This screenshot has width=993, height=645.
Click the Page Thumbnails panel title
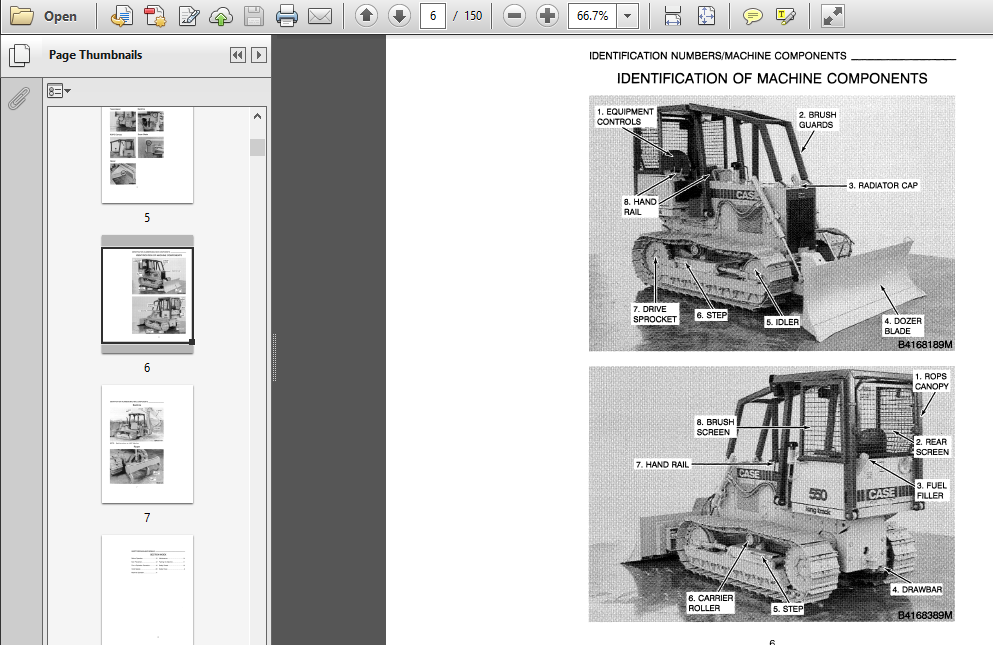[96, 55]
